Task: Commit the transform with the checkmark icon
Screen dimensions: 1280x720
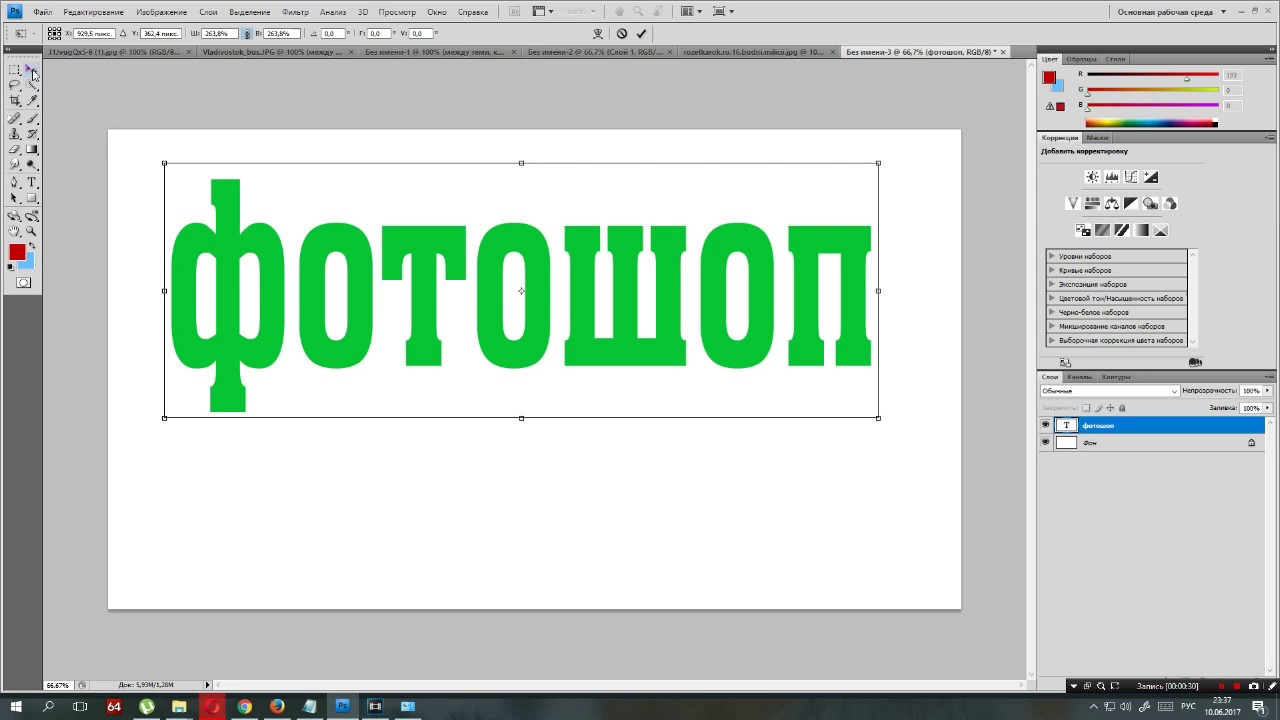Action: [641, 33]
